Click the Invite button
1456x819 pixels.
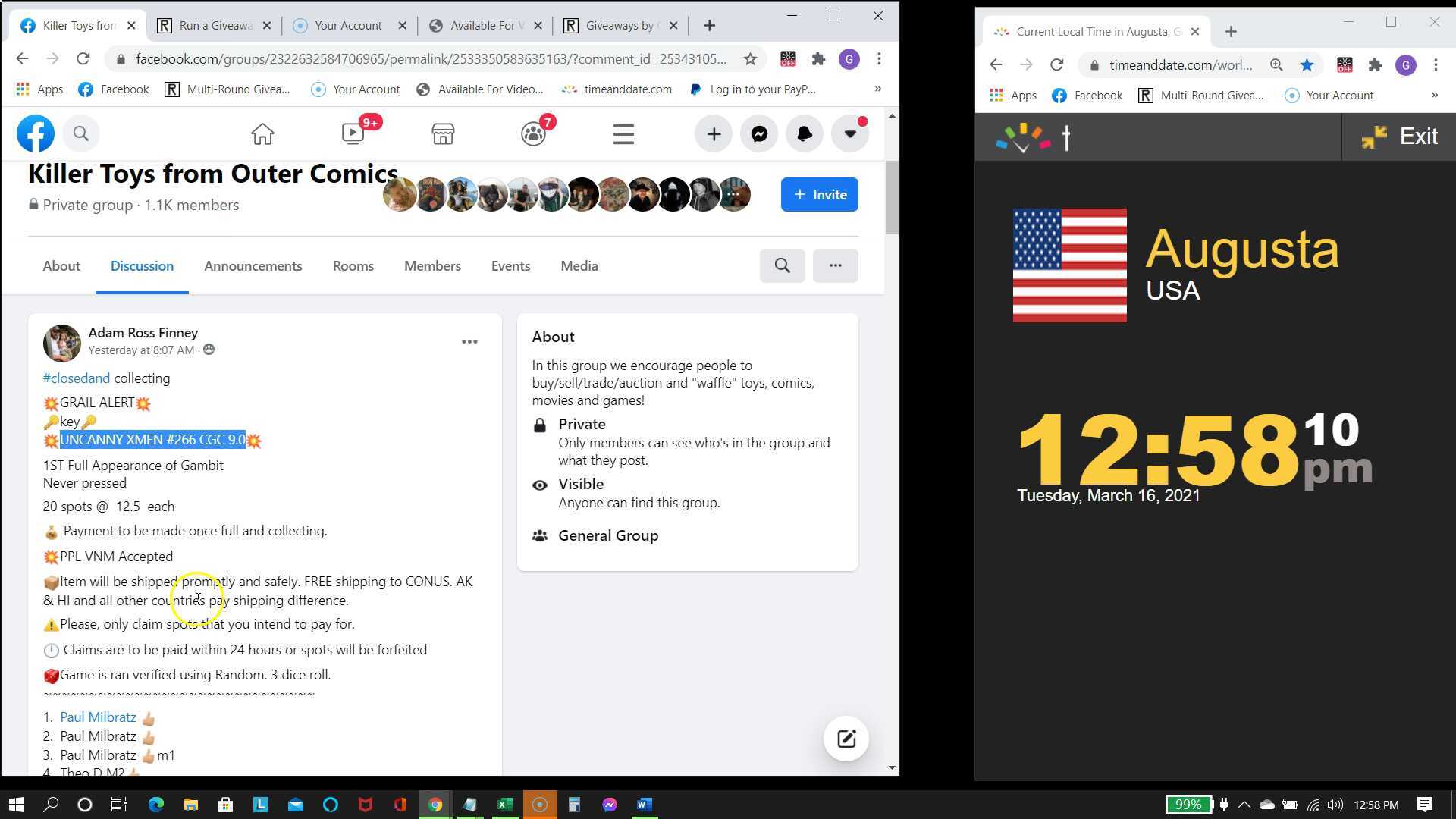coord(819,195)
